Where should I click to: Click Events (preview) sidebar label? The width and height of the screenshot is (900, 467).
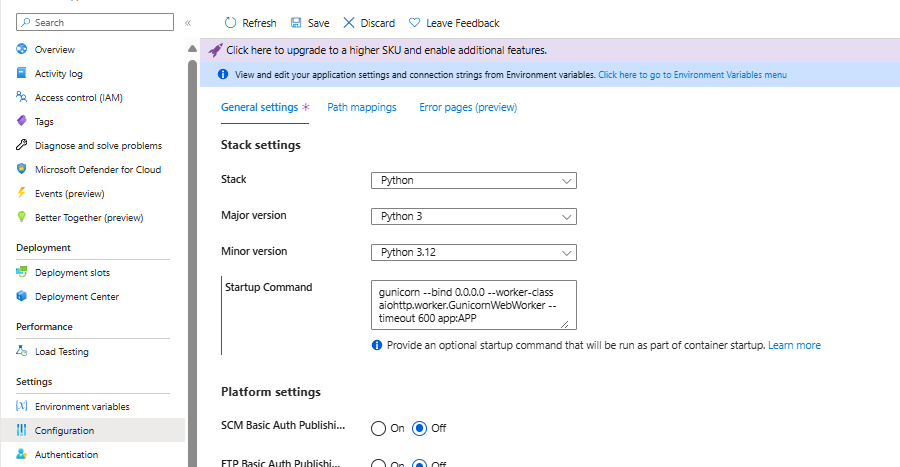click(x=69, y=194)
